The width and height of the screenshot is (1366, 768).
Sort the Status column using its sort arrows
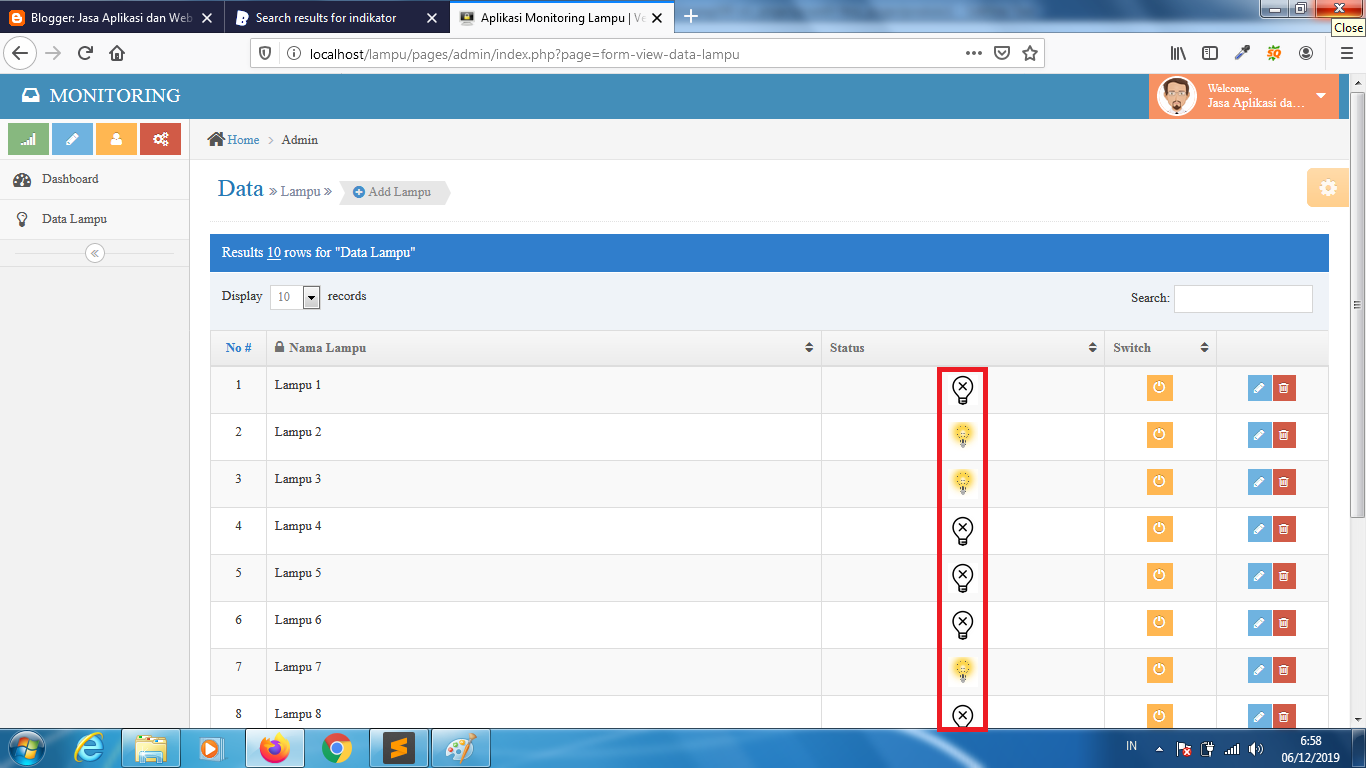pos(1091,347)
